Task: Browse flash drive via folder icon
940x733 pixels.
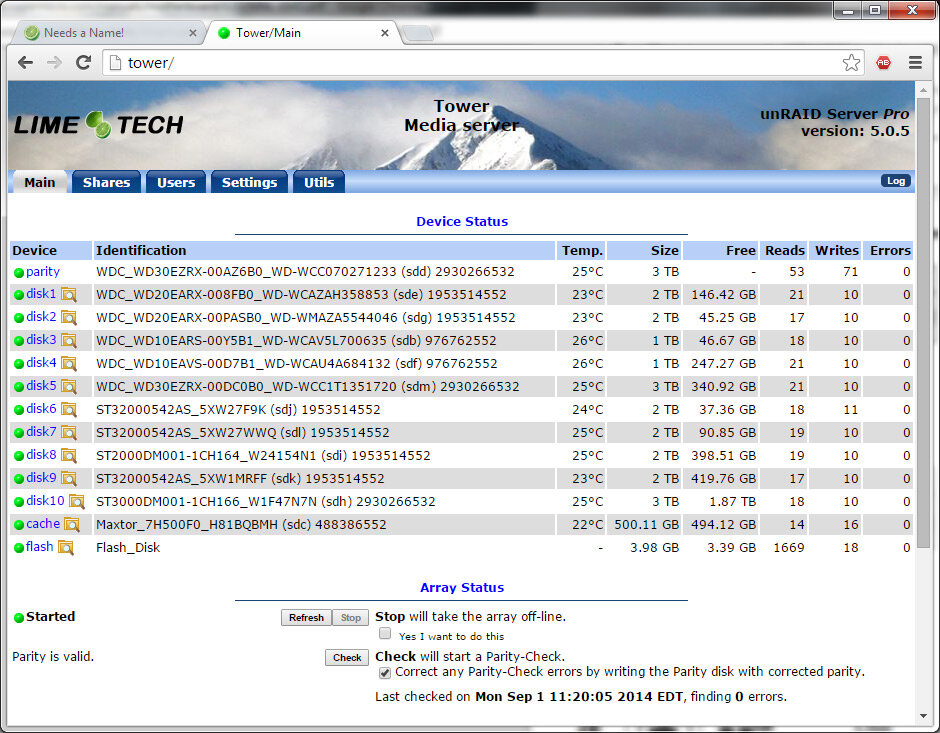Action: coord(66,547)
